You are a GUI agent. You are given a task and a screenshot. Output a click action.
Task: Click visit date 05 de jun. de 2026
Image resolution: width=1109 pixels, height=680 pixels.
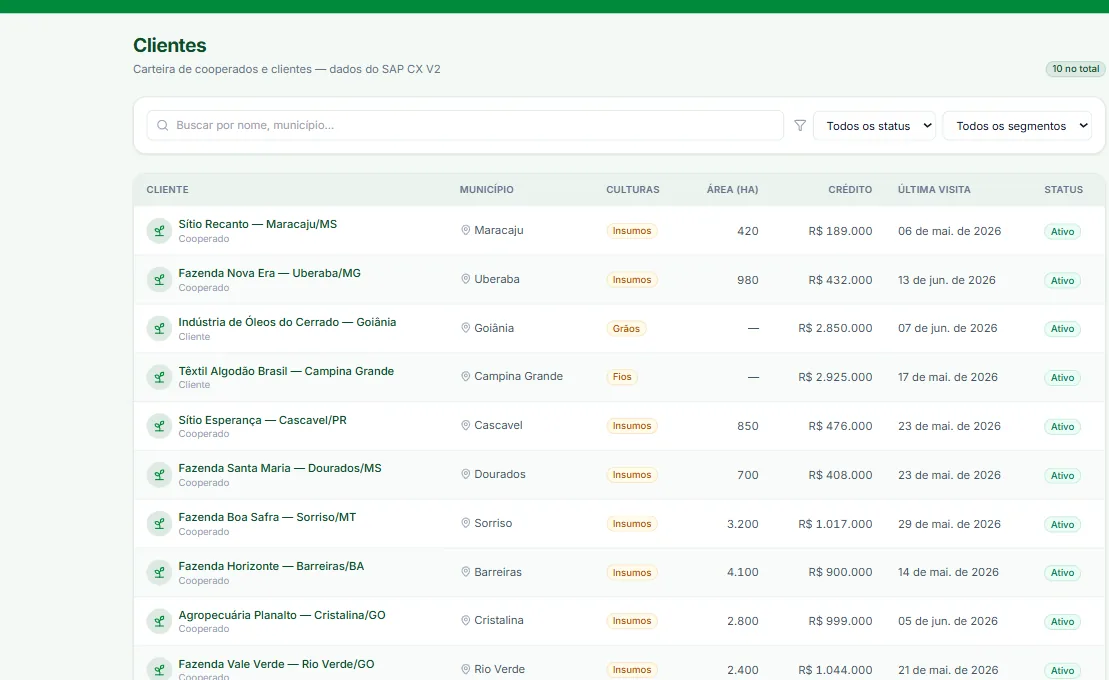pyautogui.click(x=948, y=621)
